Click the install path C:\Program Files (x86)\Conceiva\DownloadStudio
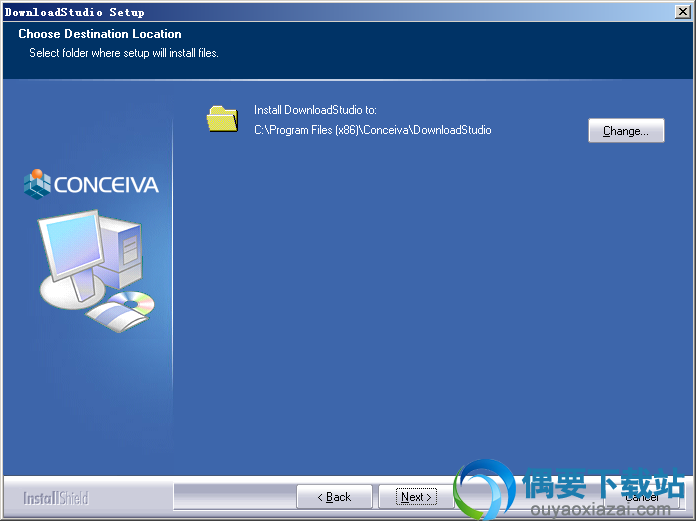The image size is (696, 521). (372, 130)
